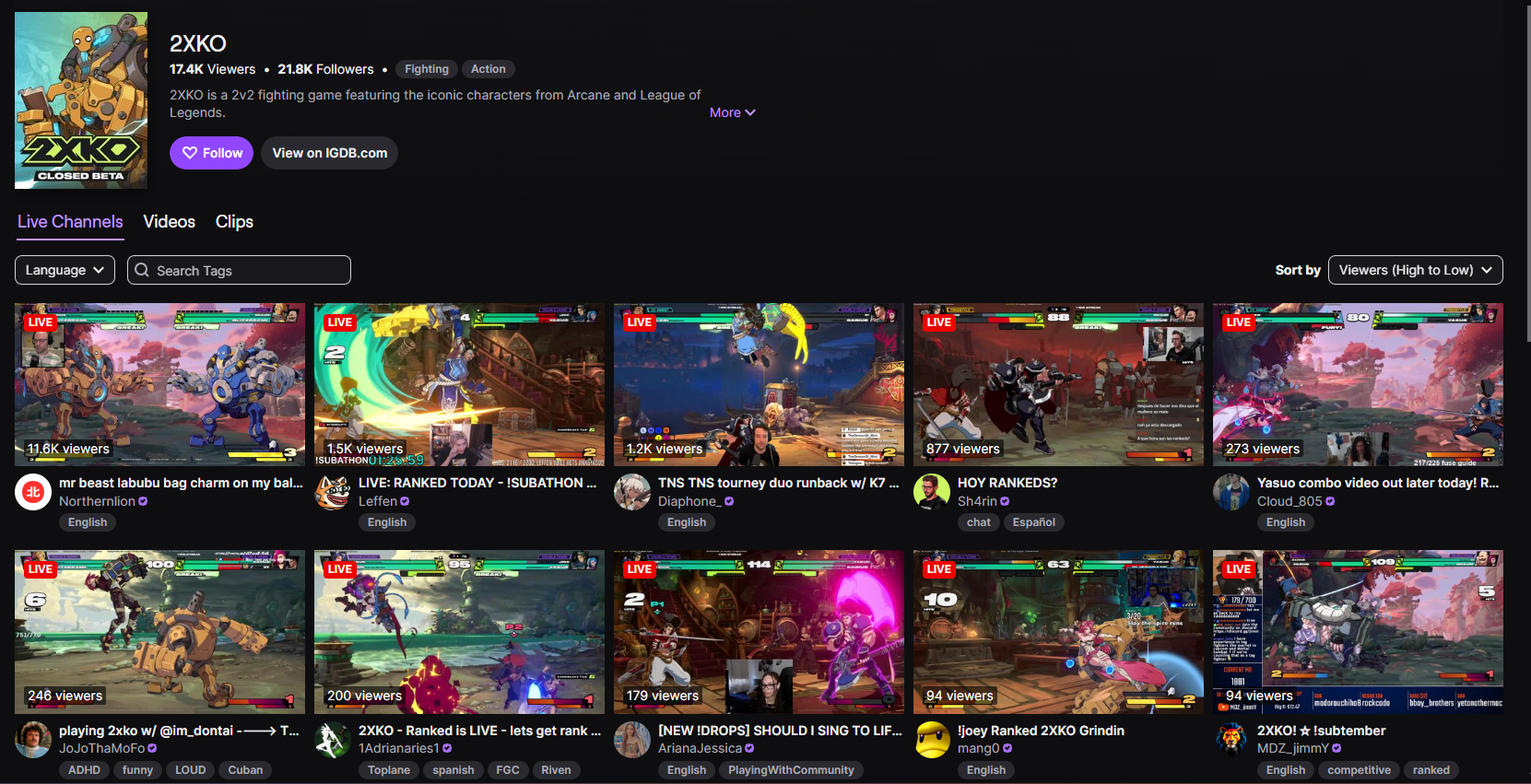
Task: Open Sh4rin's channel avatar icon
Action: (x=932, y=492)
